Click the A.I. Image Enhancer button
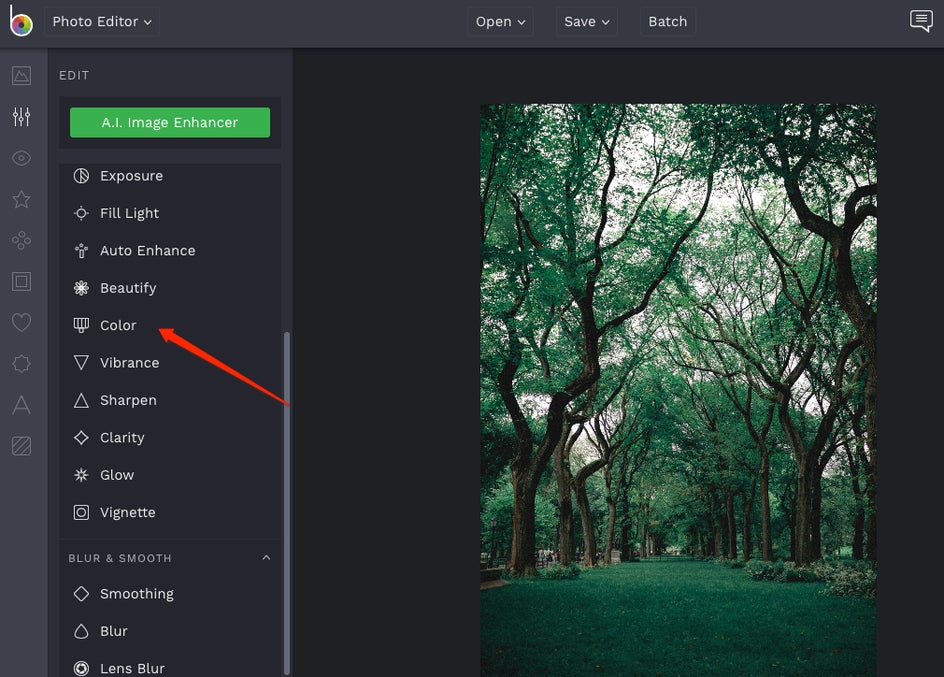Image resolution: width=944 pixels, height=677 pixels. coord(170,122)
